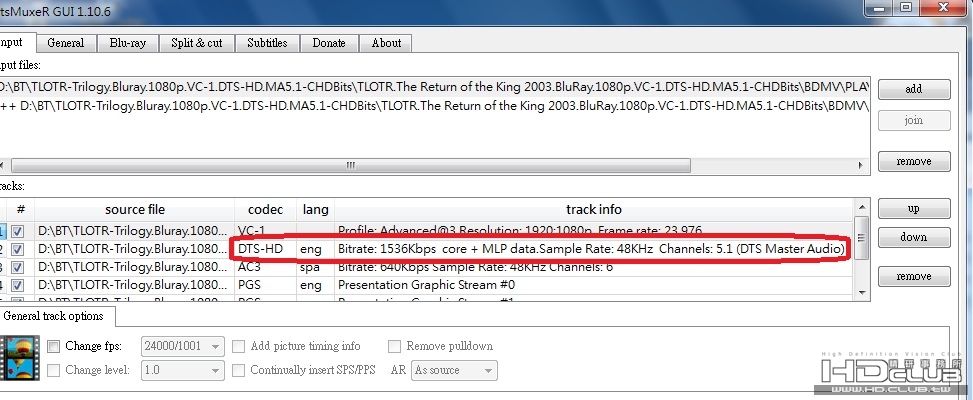Open the 1.0 level dropdown

(182, 370)
